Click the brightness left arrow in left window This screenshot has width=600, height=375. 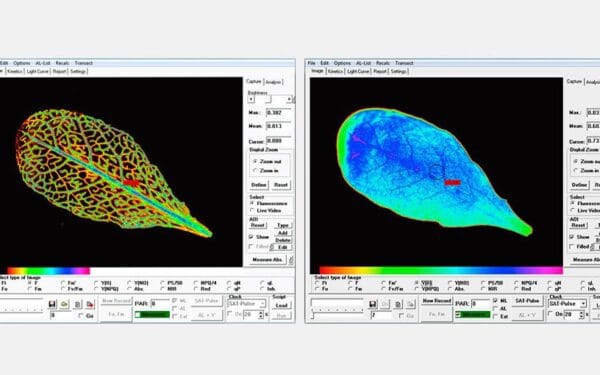click(251, 99)
